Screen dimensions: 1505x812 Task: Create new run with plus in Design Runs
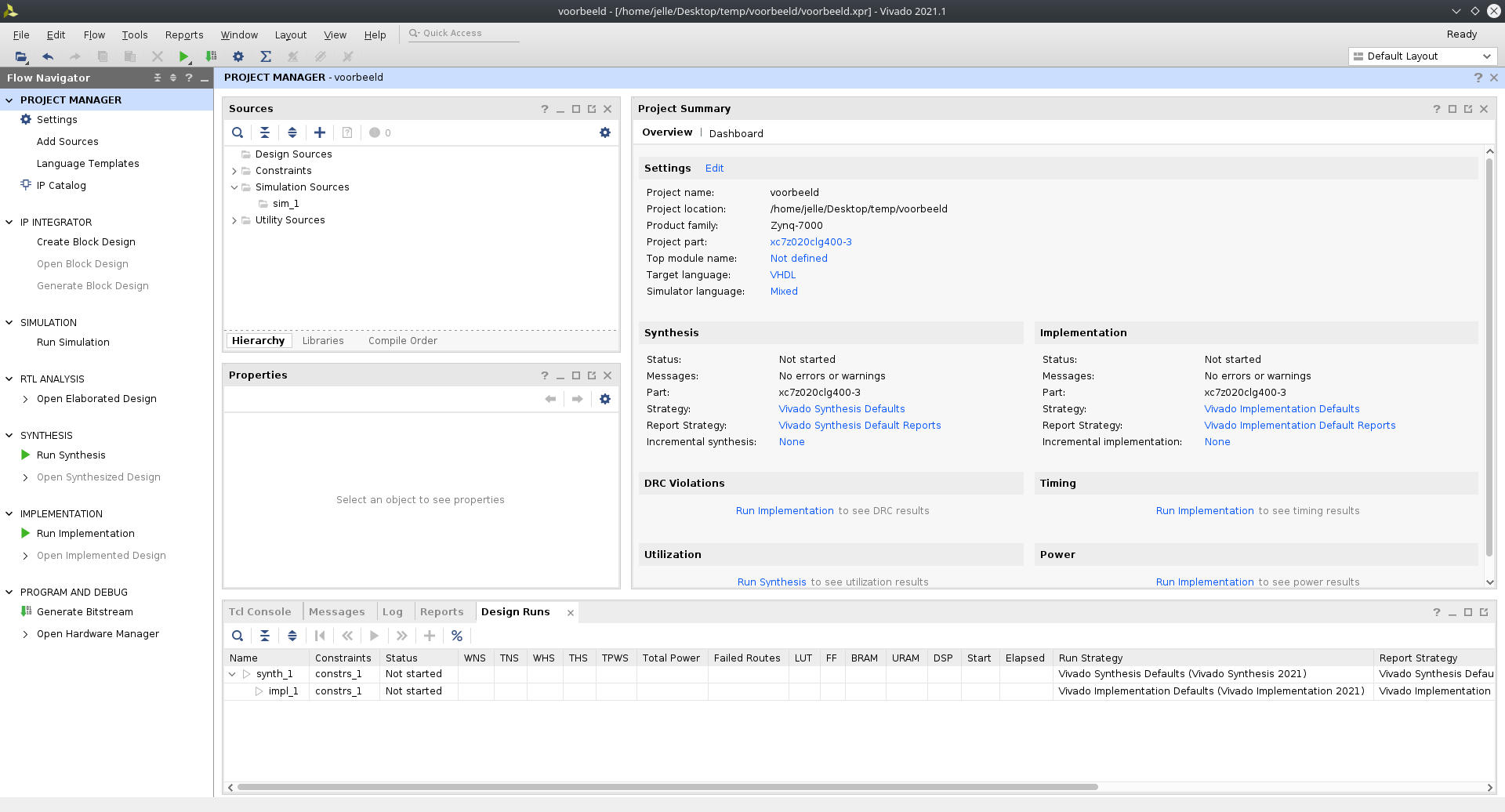pyautogui.click(x=430, y=636)
